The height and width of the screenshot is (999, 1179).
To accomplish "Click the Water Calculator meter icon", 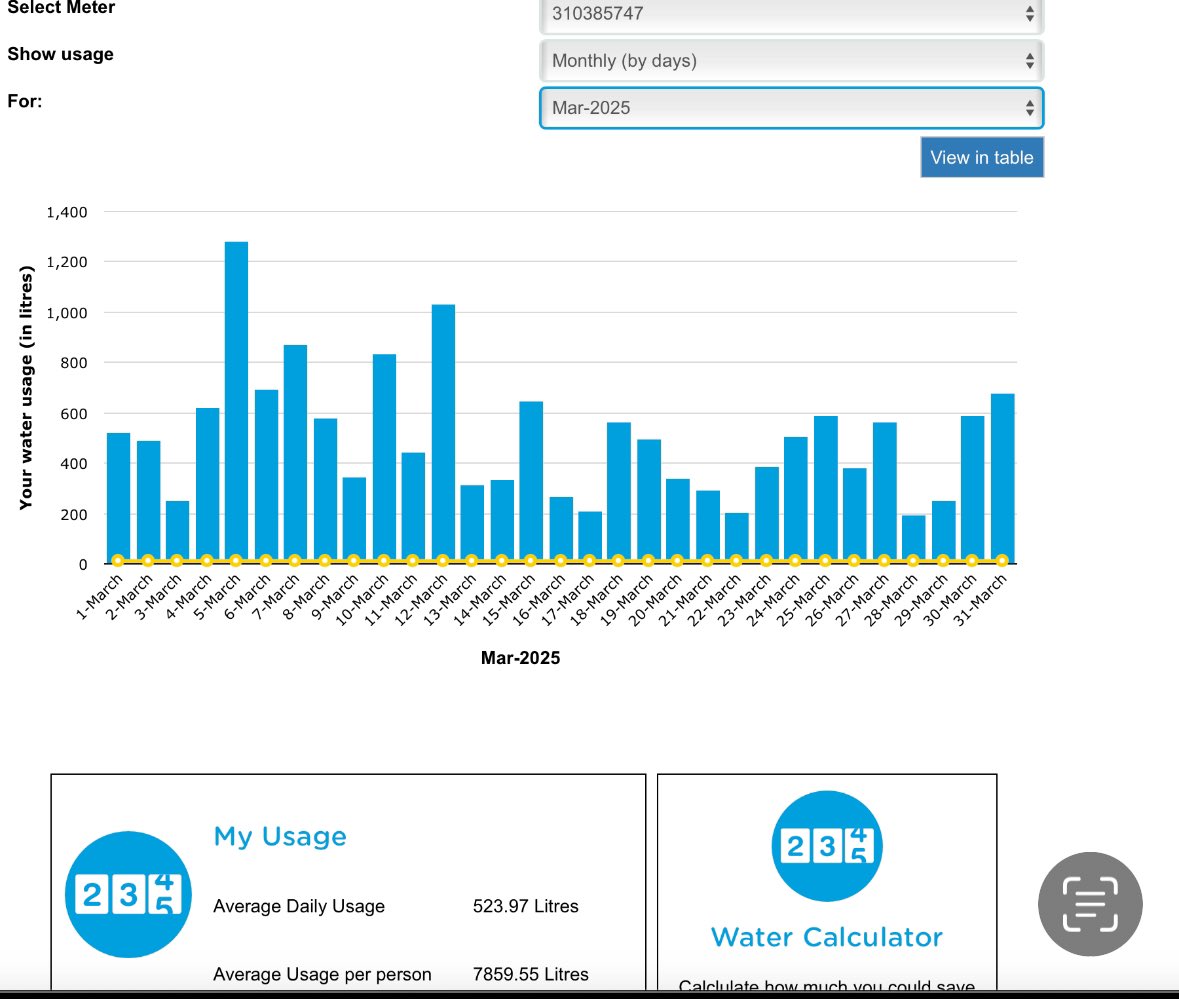I will [x=826, y=846].
